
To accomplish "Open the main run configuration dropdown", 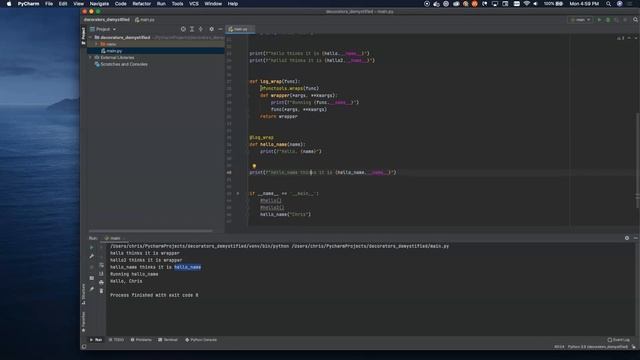I will (580, 20).
